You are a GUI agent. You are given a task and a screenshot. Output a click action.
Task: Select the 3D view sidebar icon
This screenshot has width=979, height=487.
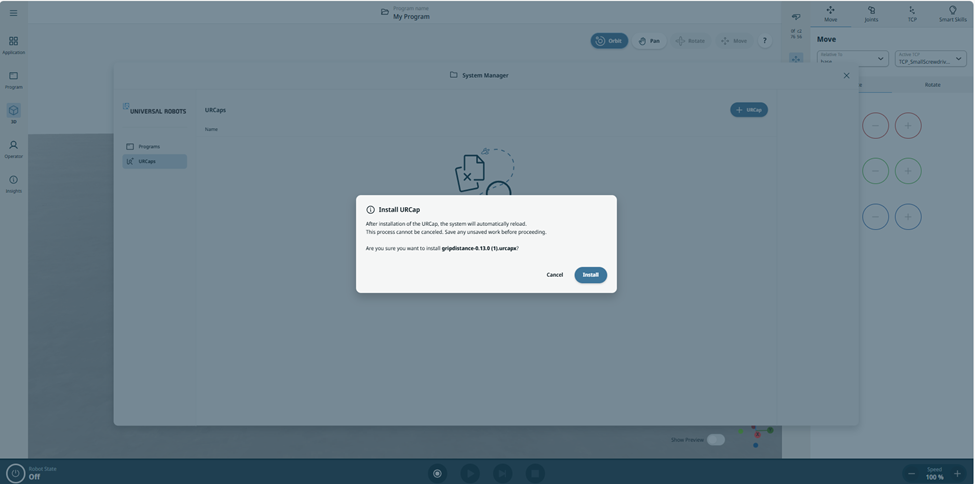pyautogui.click(x=13, y=113)
